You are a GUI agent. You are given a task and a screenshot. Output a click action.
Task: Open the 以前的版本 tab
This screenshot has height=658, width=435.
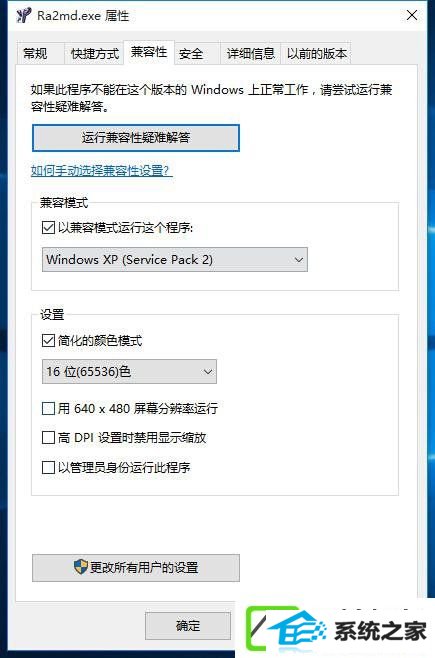pyautogui.click(x=316, y=54)
